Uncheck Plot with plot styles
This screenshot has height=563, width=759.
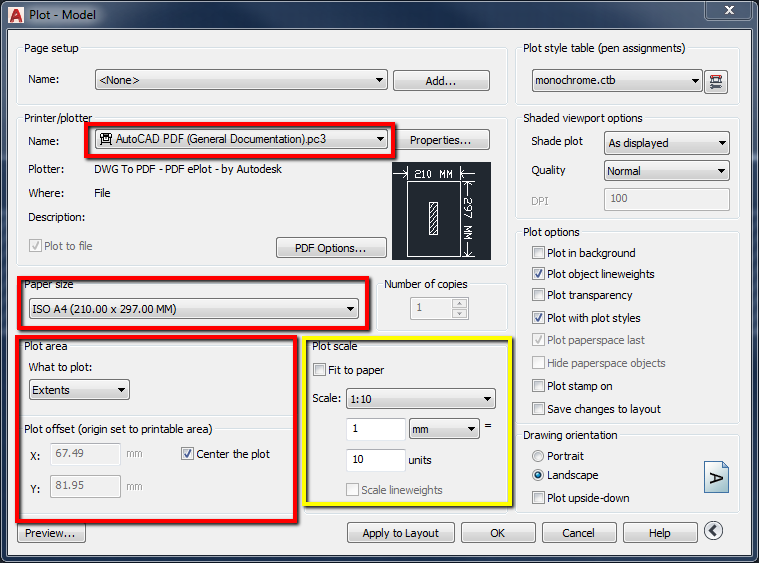[538, 318]
